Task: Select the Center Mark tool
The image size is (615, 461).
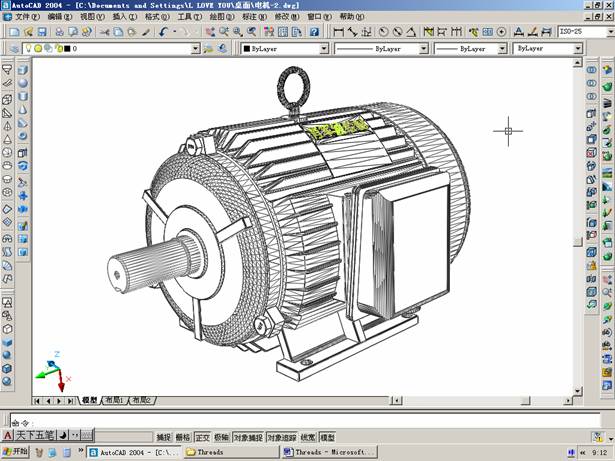Action: (501, 32)
